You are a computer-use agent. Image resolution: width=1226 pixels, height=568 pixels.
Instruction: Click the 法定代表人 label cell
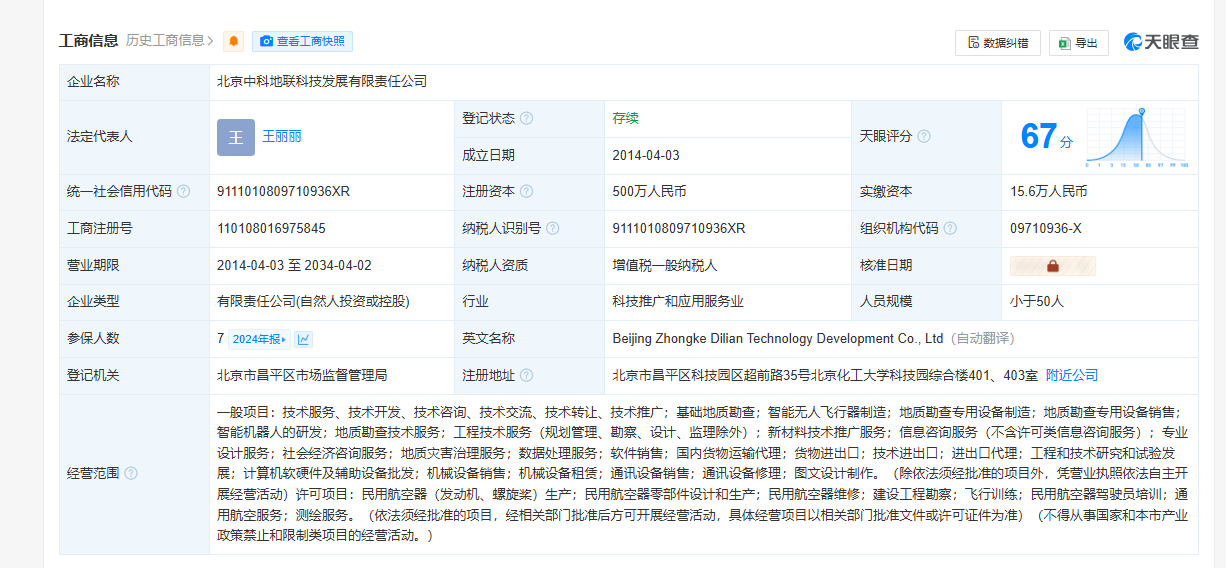click(134, 137)
